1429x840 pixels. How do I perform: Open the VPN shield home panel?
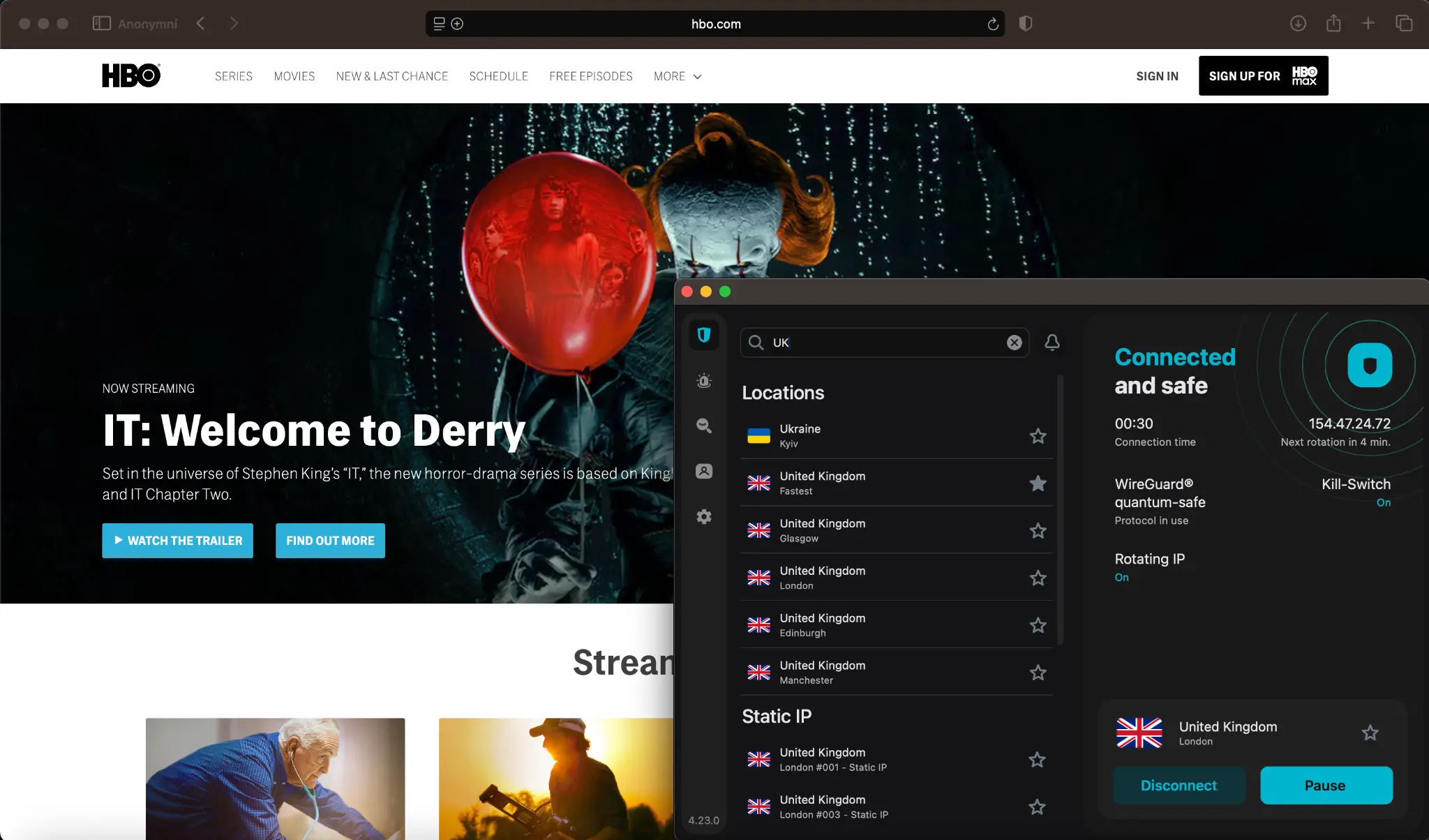pyautogui.click(x=704, y=336)
